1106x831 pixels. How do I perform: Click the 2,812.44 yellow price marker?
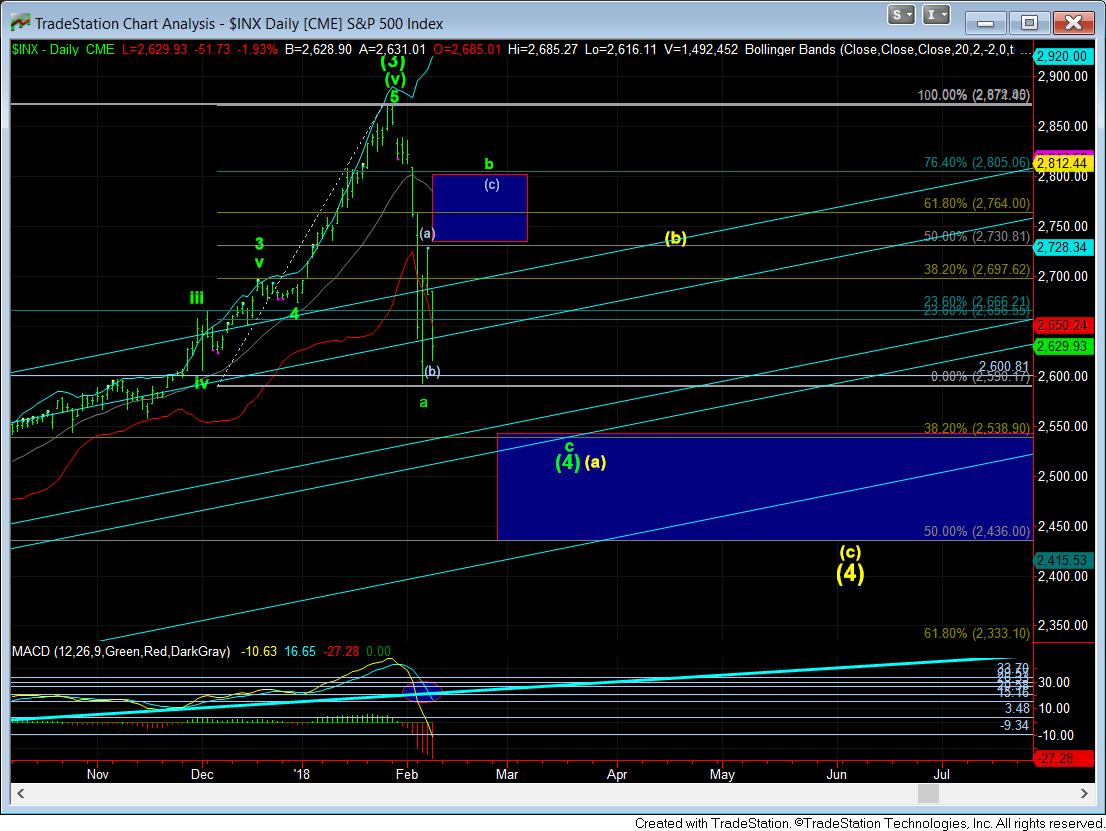pyautogui.click(x=1064, y=164)
